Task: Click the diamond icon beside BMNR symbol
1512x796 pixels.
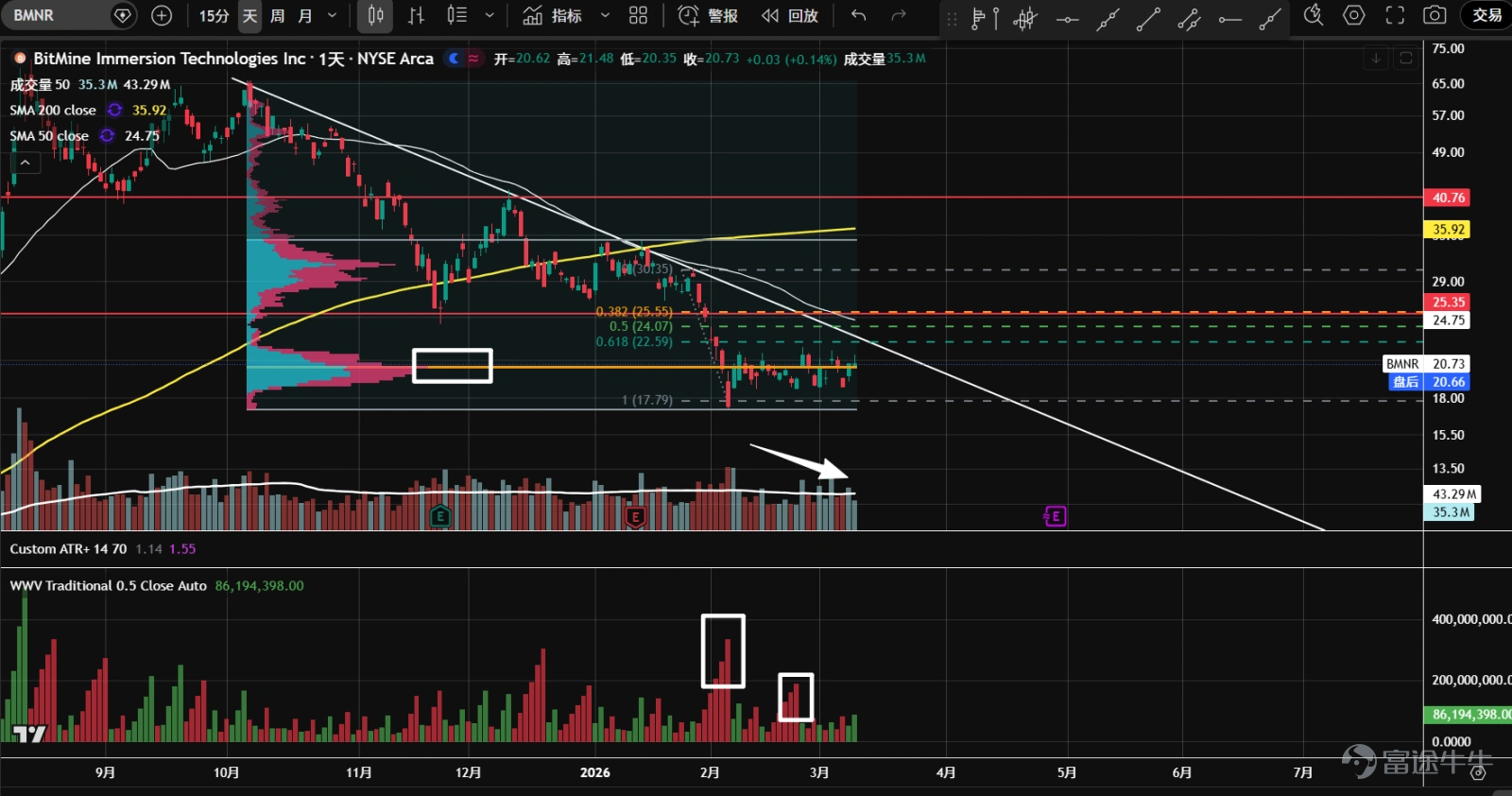Action: (x=123, y=15)
